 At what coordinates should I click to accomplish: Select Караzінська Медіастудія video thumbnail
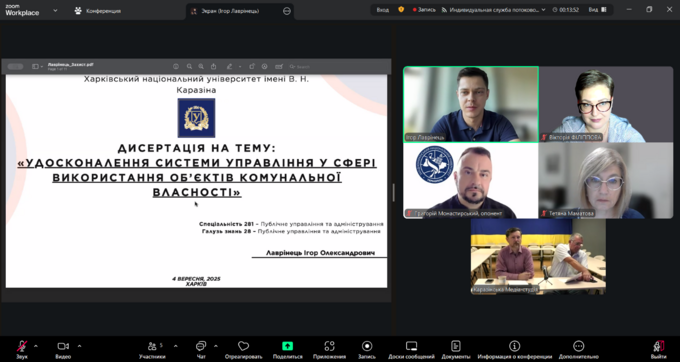(x=538, y=257)
